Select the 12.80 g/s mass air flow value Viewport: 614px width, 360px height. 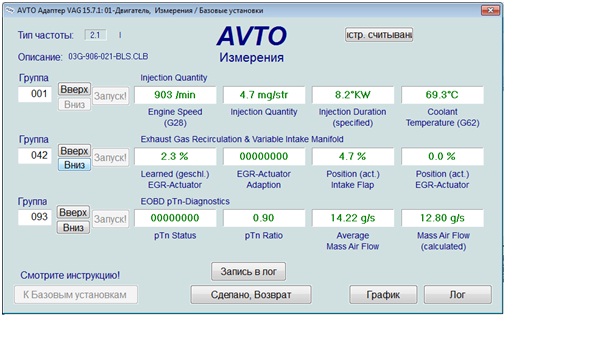coord(442,218)
